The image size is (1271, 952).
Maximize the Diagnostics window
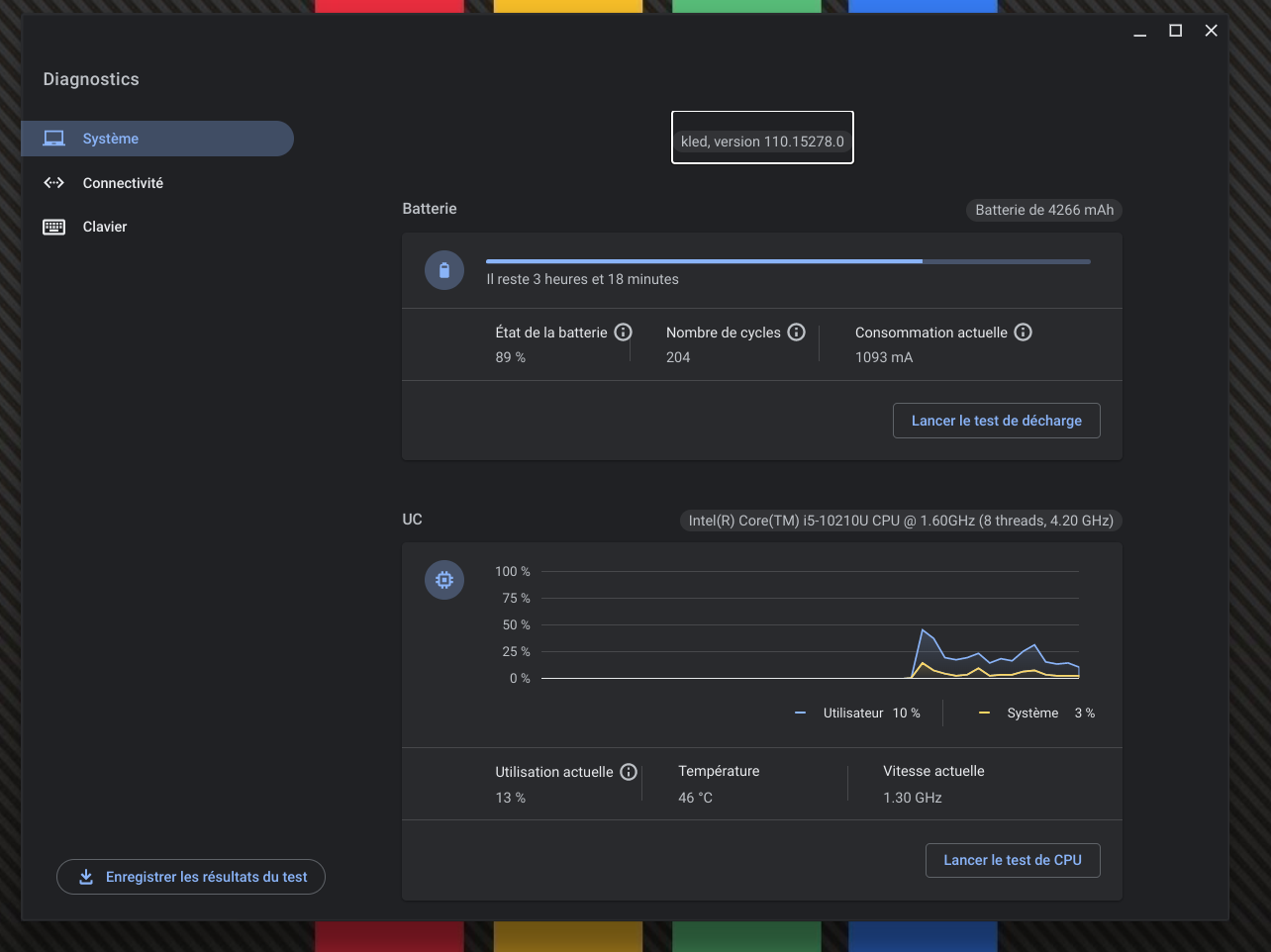point(1176,31)
